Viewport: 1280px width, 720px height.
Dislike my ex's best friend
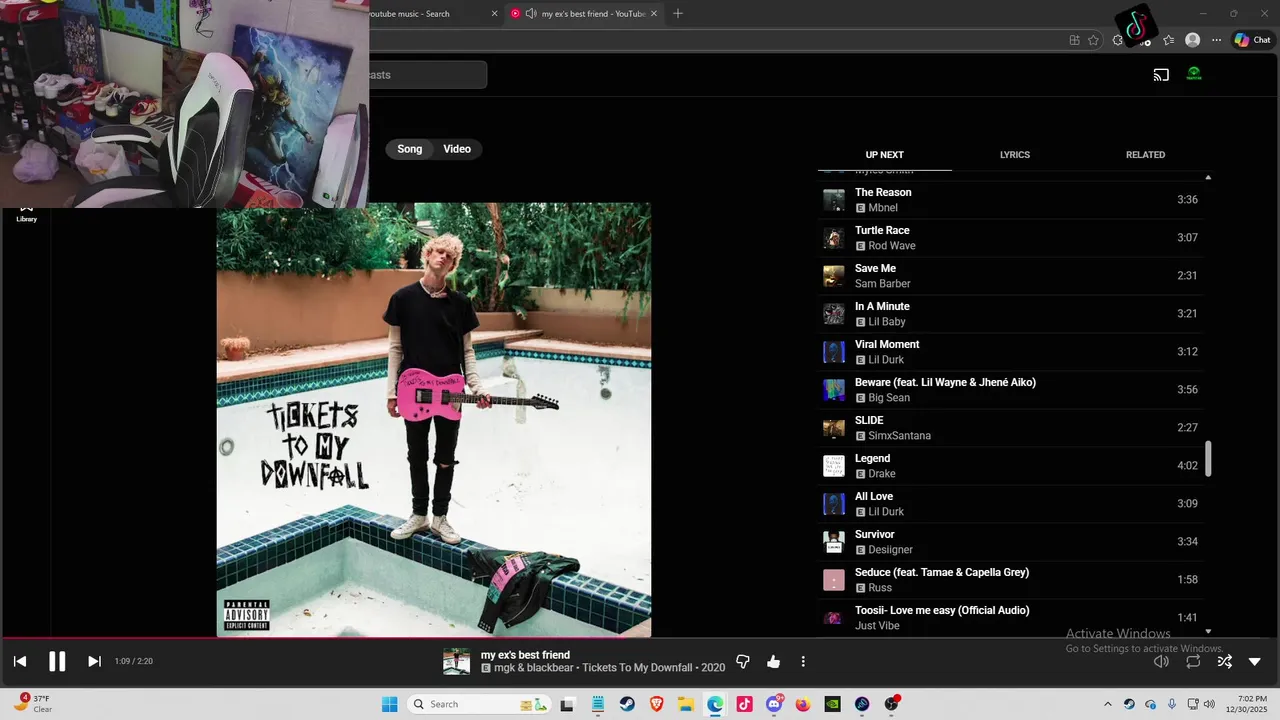point(743,661)
